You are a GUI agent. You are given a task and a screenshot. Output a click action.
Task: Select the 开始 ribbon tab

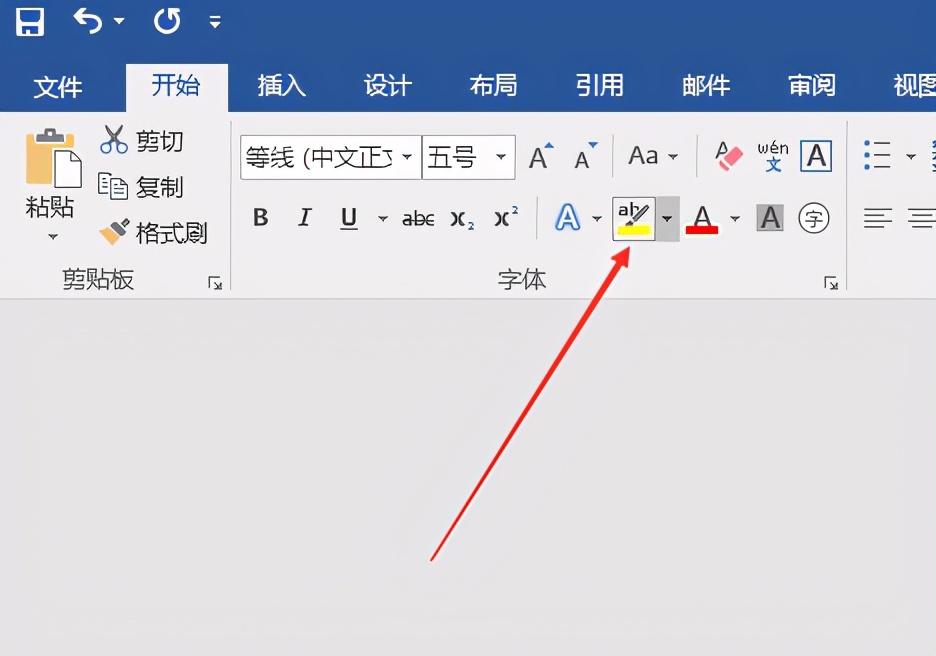coord(176,86)
